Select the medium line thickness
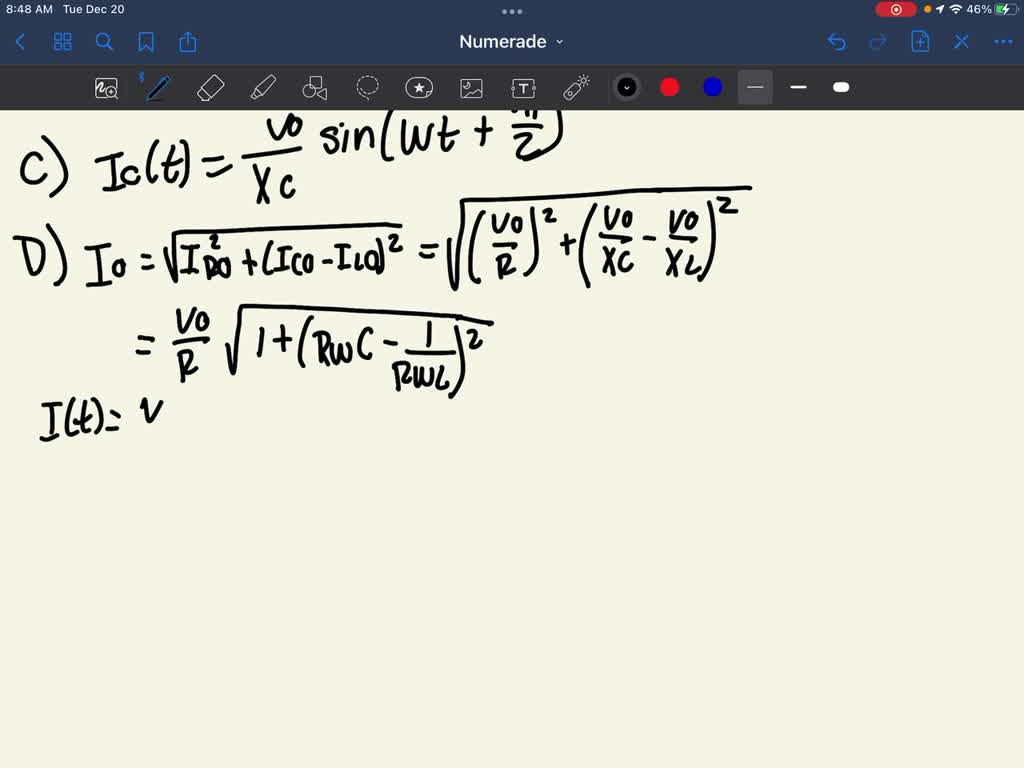The width and height of the screenshot is (1024, 768). click(798, 87)
